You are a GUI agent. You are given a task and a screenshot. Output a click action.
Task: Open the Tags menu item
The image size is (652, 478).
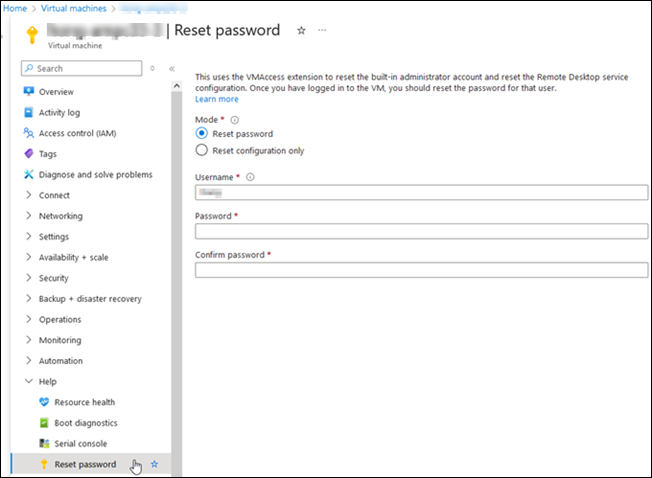tap(48, 154)
